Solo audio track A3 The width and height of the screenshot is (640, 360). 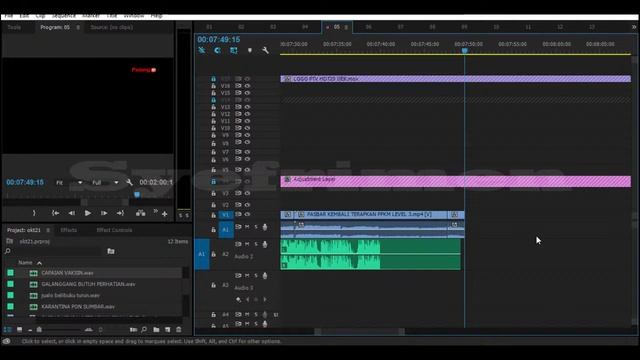coord(256,276)
